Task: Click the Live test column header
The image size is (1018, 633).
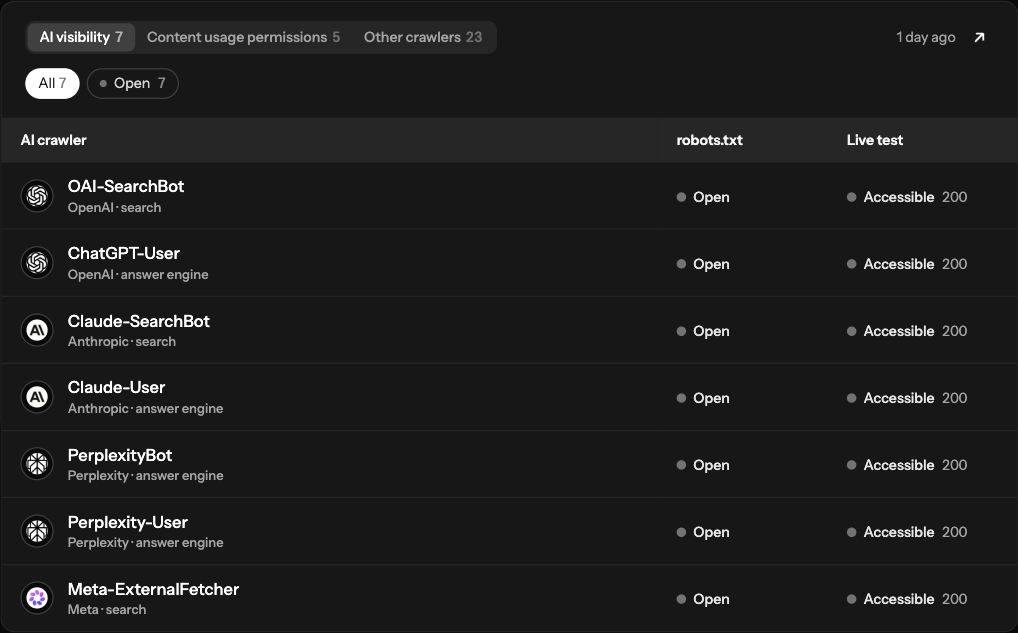Action: click(x=875, y=140)
